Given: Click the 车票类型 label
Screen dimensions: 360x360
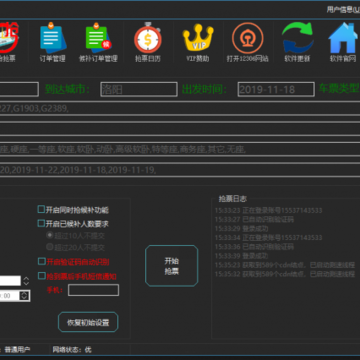Looking at the screenshot, I should (339, 89).
